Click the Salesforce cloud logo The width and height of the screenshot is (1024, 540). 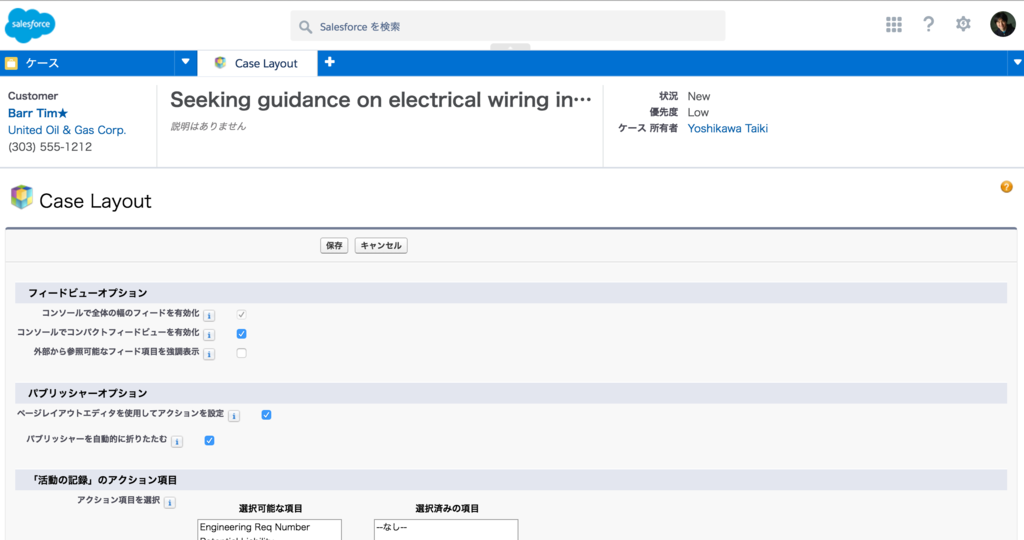click(30, 25)
